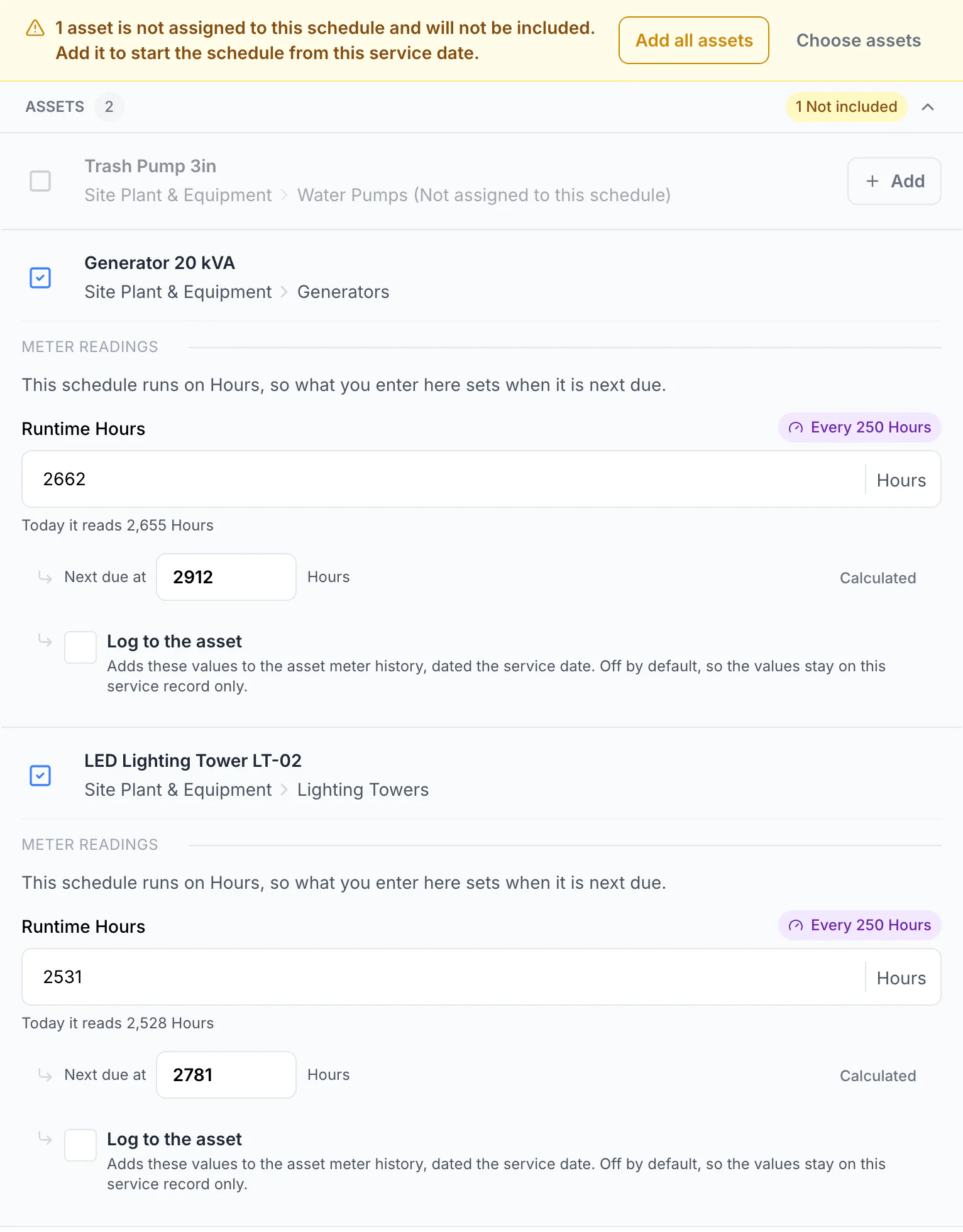963x1232 pixels.
Task: Click the Add all assets button
Action: (x=694, y=40)
